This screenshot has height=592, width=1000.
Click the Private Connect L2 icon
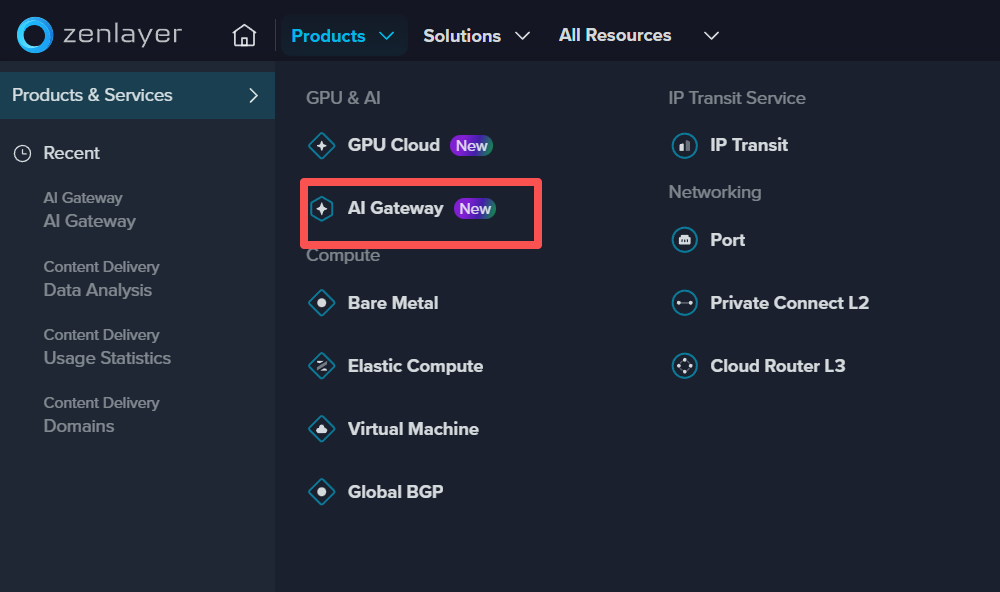pyautogui.click(x=684, y=303)
